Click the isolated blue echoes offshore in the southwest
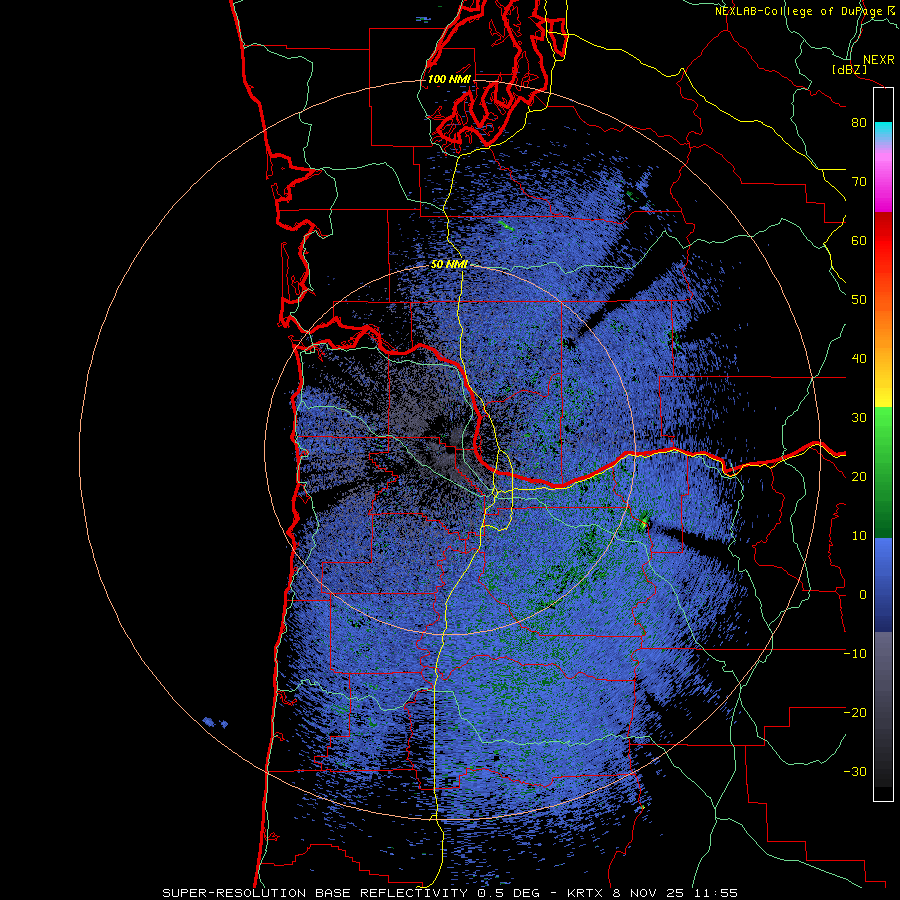Image resolution: width=900 pixels, height=900 pixels. point(215,723)
